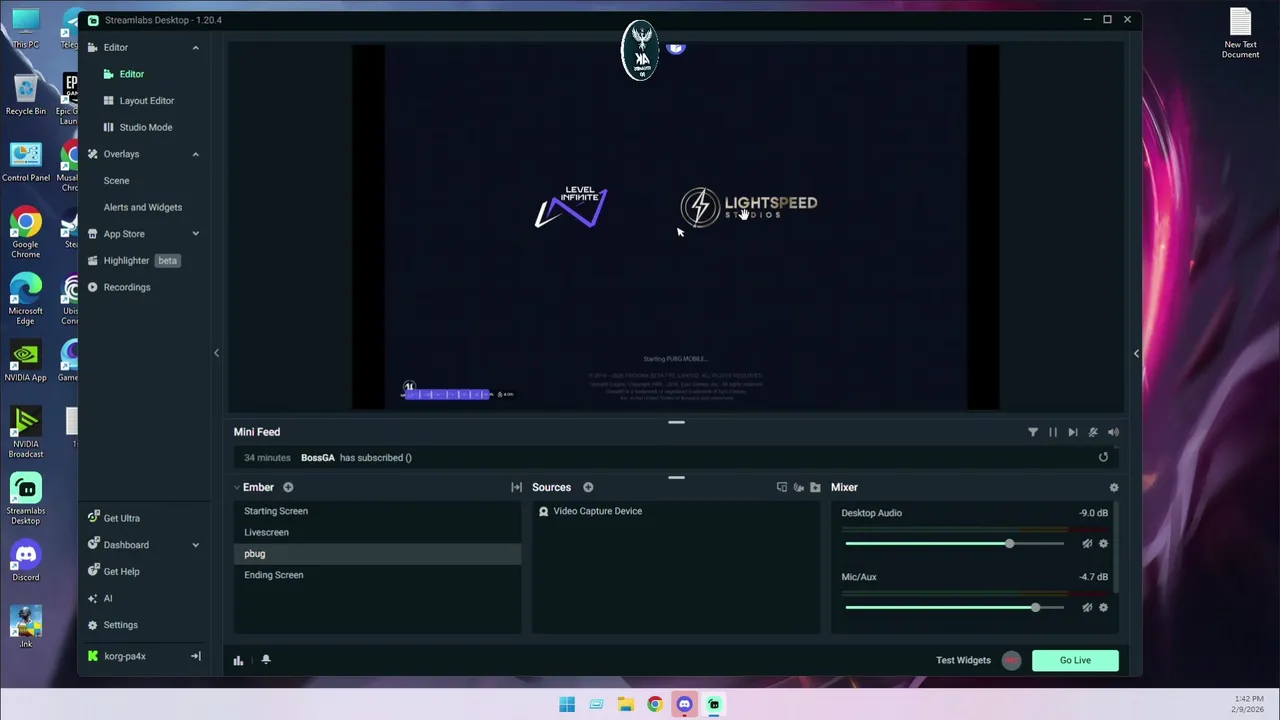Expand the right side panel arrow
This screenshot has width=1280, height=720.
1136,353
